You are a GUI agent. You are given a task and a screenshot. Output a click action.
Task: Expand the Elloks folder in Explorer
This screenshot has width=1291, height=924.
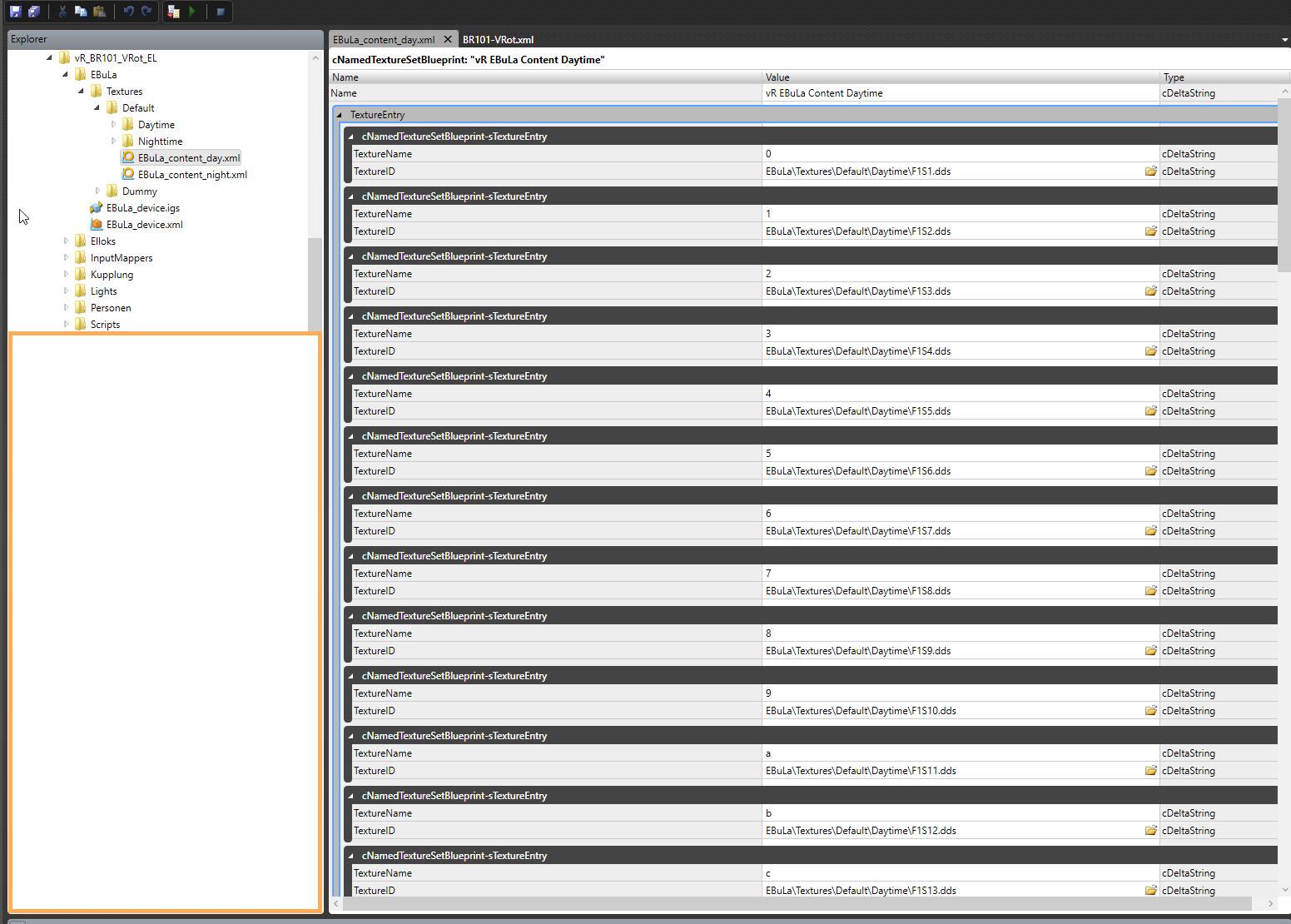coord(66,241)
